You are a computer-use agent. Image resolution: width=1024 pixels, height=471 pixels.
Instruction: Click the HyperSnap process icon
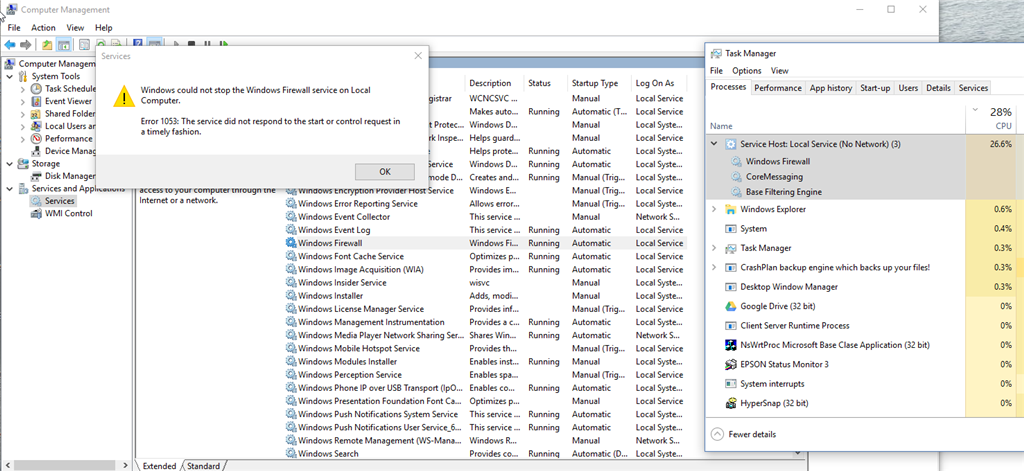[x=731, y=403]
